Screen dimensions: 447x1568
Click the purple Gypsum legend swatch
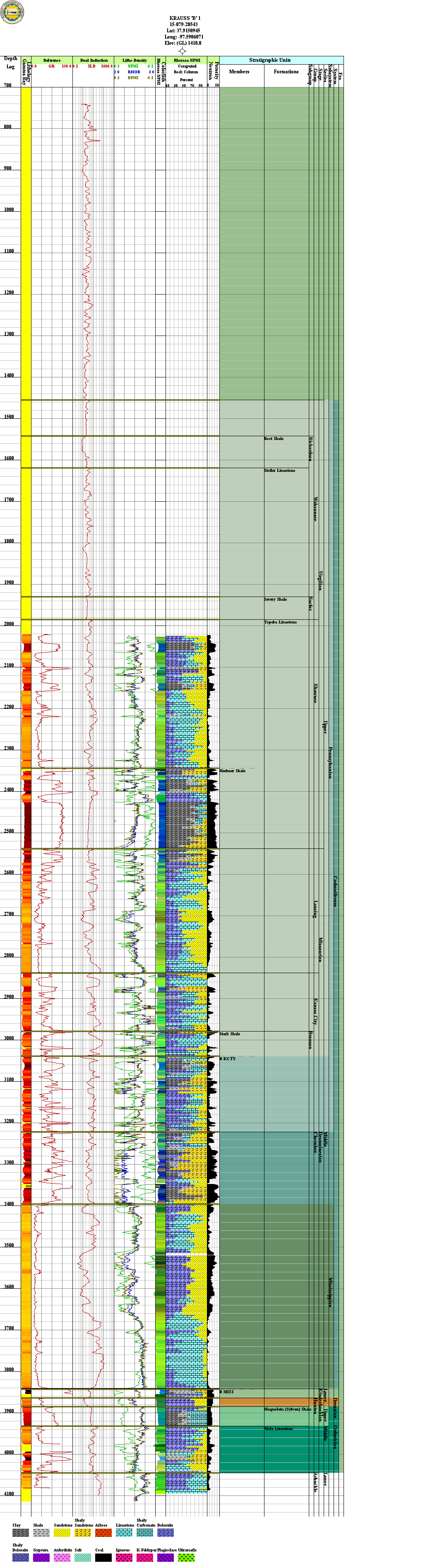[41, 1557]
